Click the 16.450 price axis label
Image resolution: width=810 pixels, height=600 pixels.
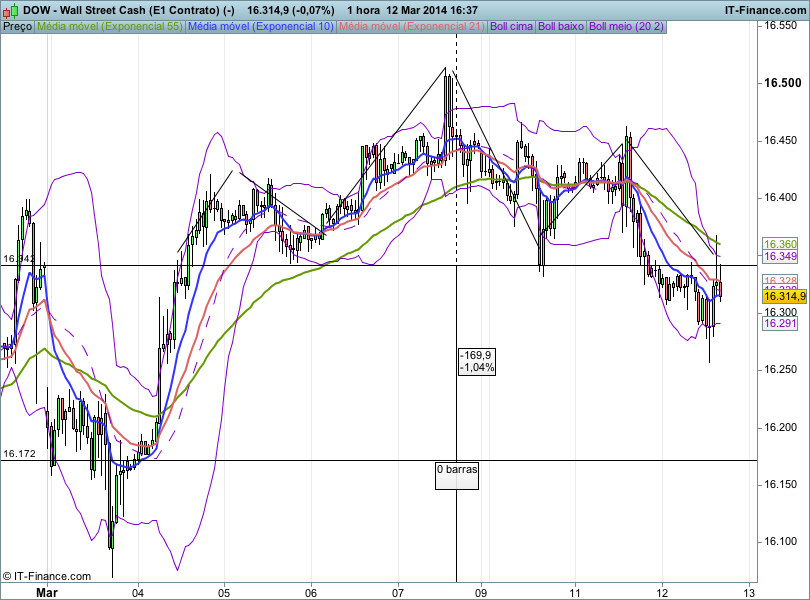coord(781,141)
